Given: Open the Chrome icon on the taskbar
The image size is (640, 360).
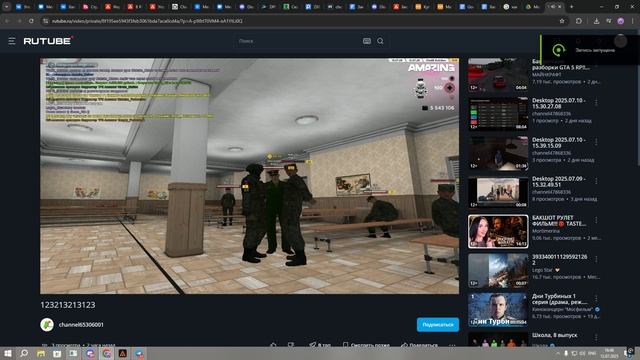Looking at the screenshot, I should point(107,353).
